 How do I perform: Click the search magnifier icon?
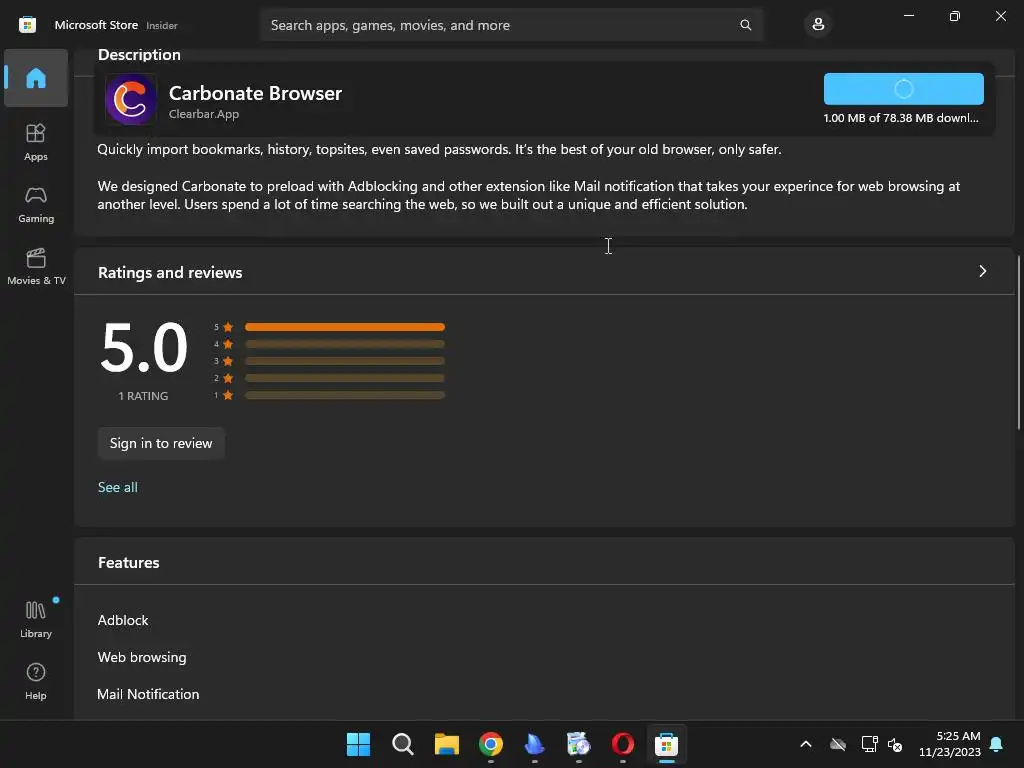pyautogui.click(x=745, y=25)
